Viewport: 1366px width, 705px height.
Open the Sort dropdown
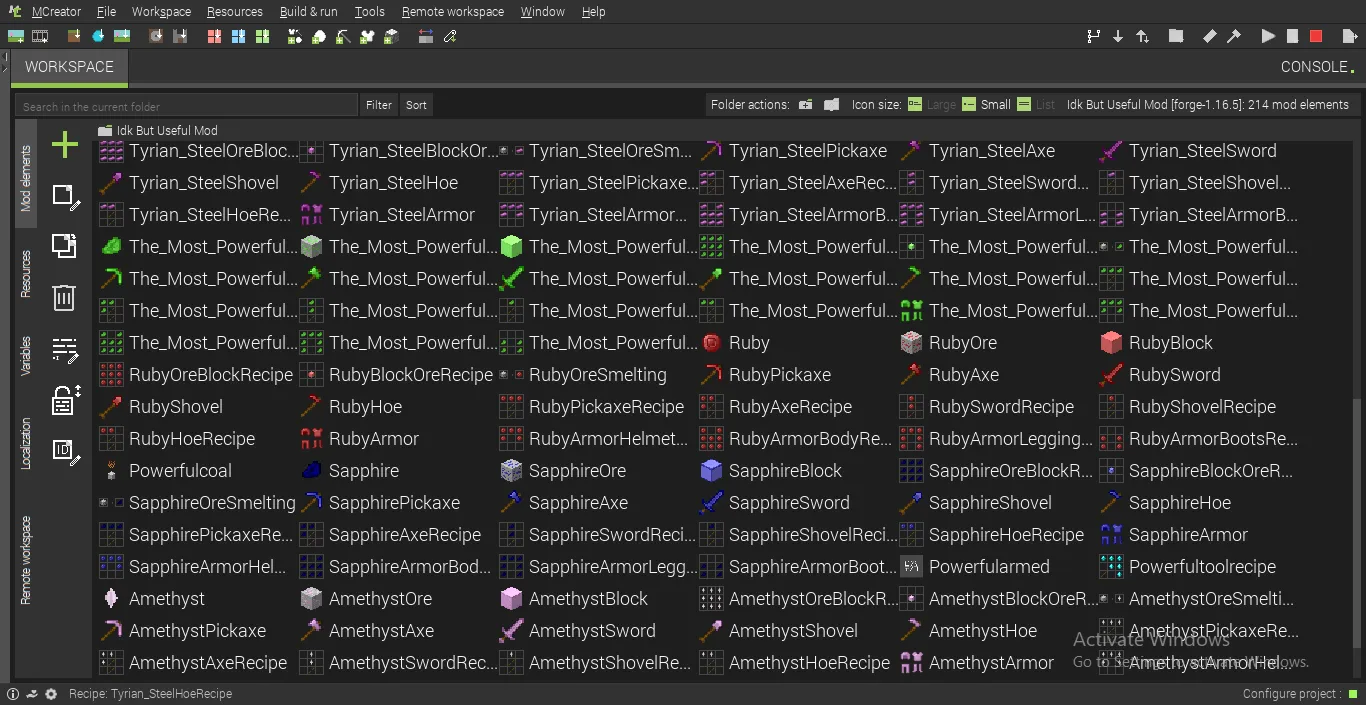[416, 104]
